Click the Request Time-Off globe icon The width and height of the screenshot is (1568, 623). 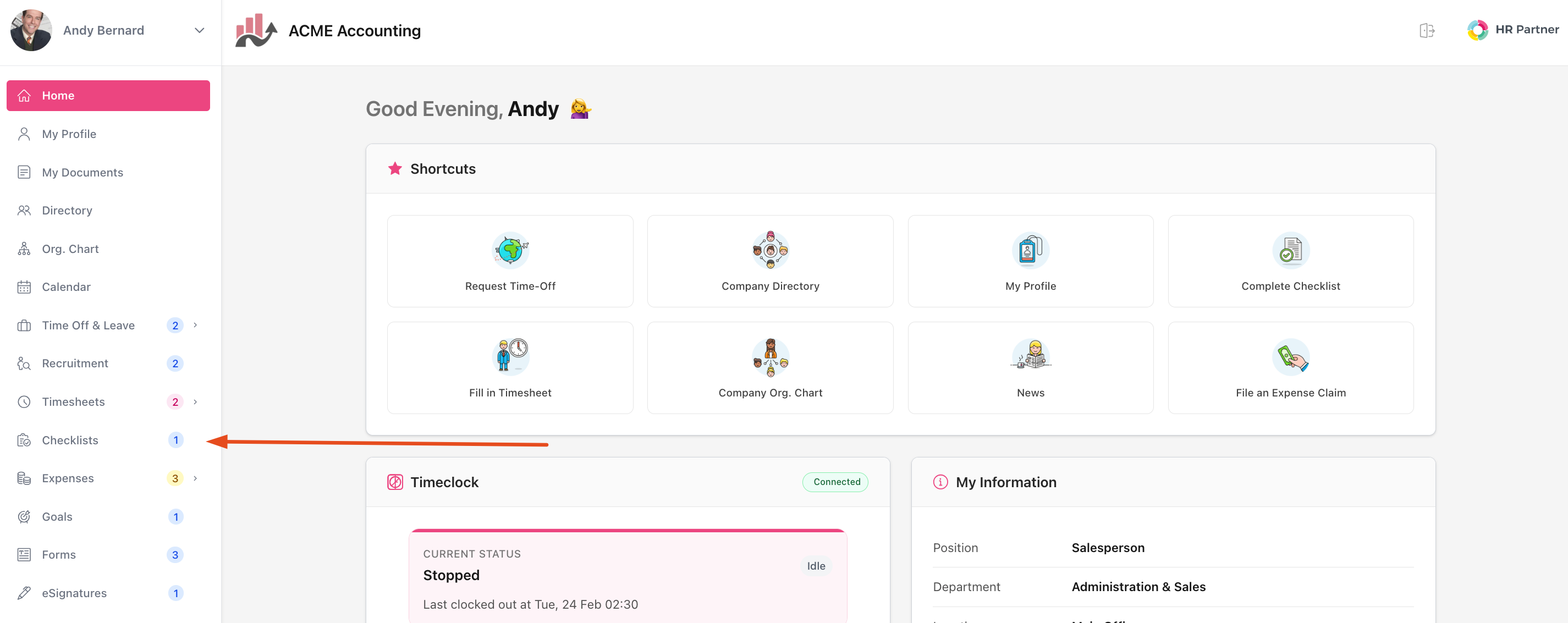(510, 250)
